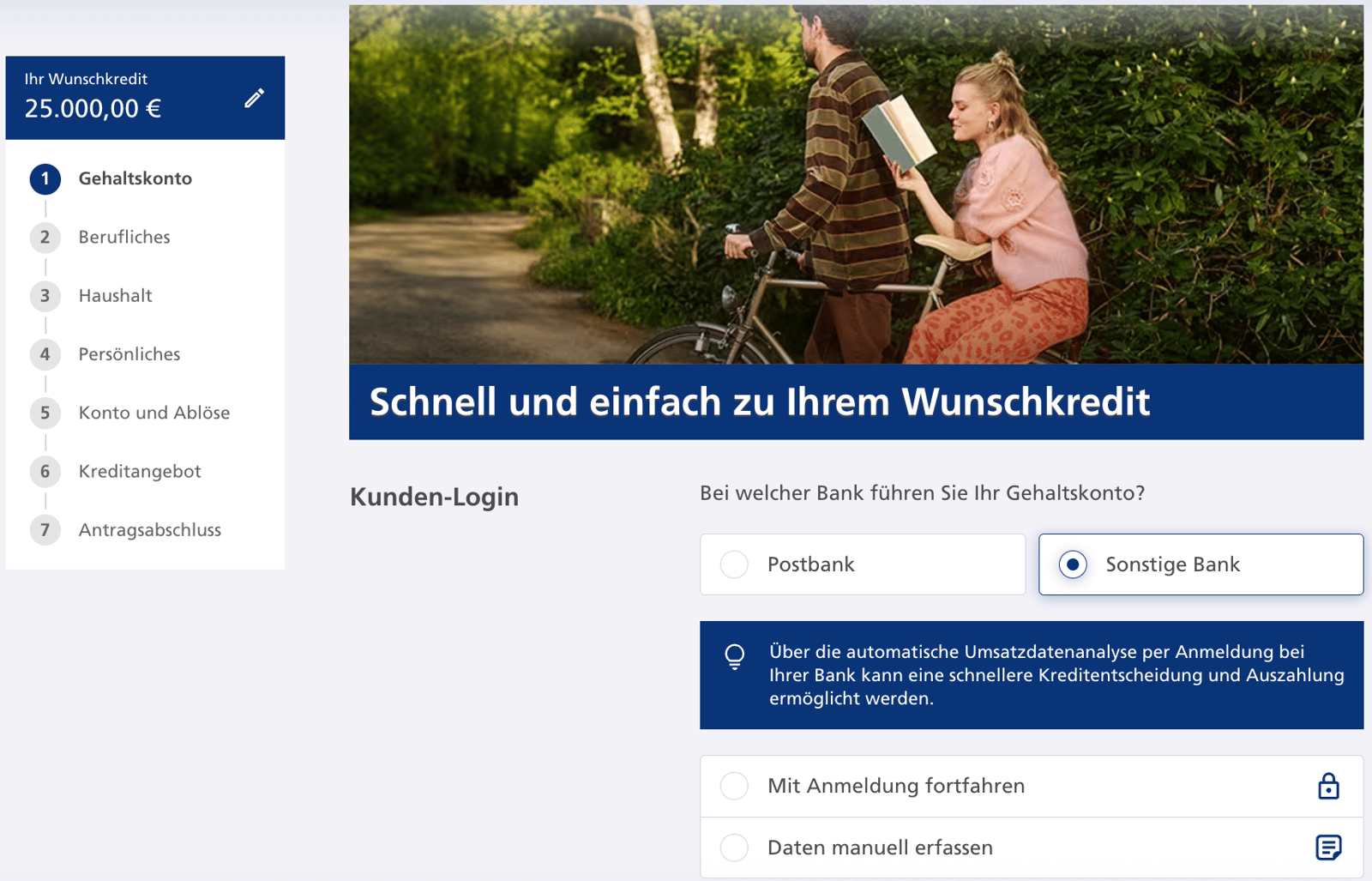1372x881 pixels.
Task: Go to step 4 Persönliches
Action: (x=105, y=354)
